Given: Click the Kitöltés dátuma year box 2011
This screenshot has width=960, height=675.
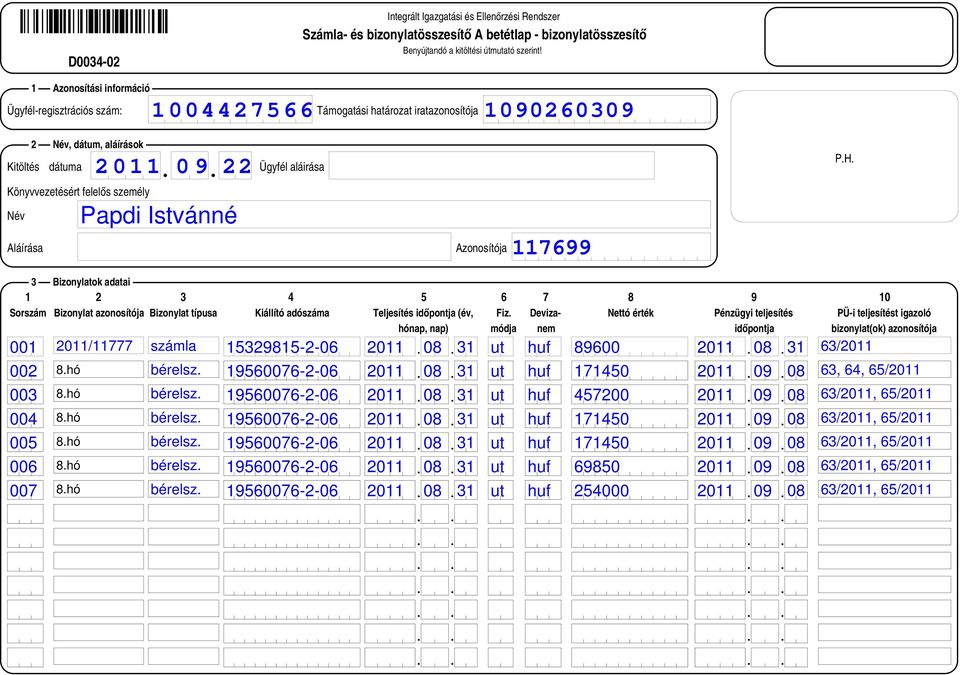Looking at the screenshot, I should click(x=126, y=165).
